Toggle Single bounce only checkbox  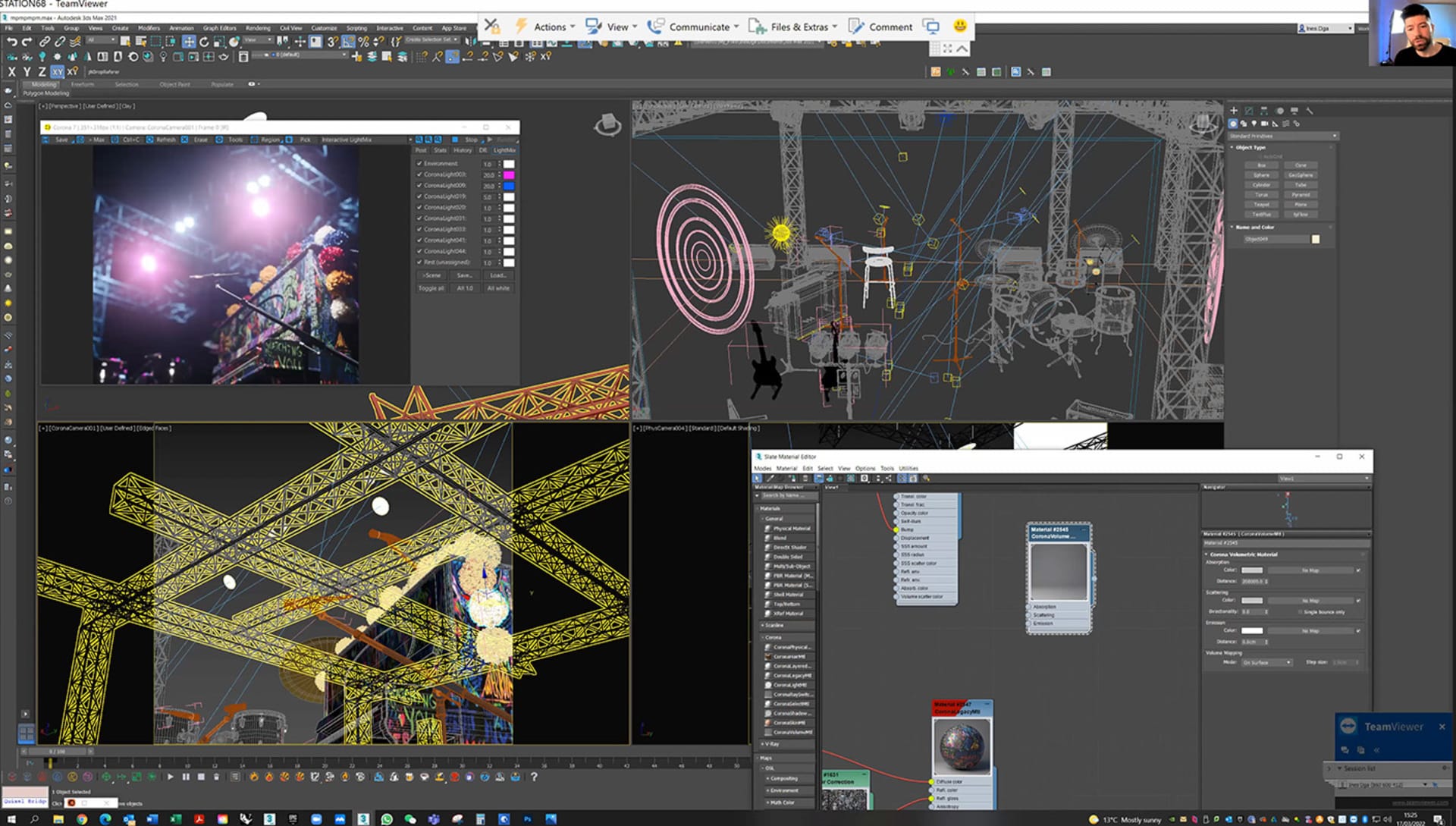click(1301, 611)
